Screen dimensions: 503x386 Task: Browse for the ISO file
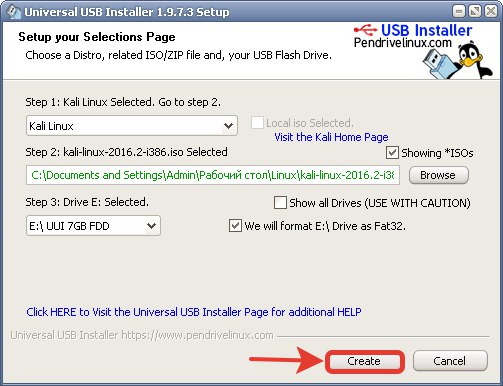coord(438,175)
